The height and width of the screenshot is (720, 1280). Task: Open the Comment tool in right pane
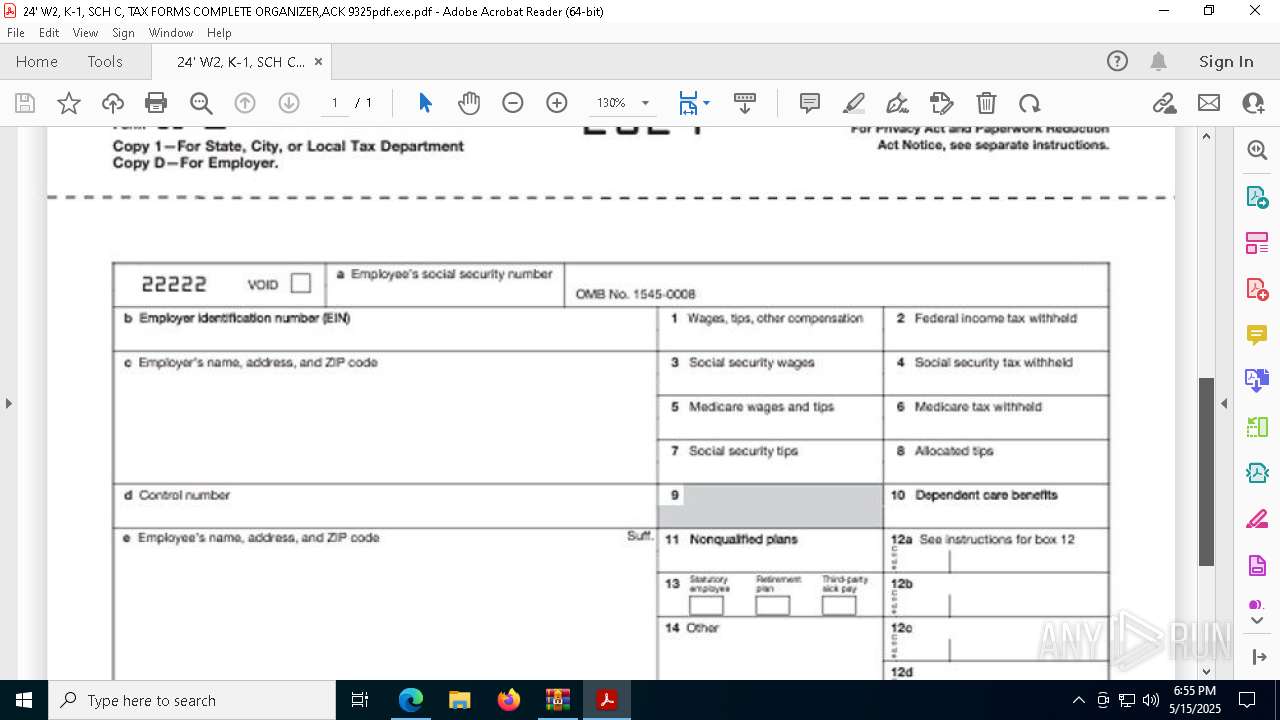pos(1257,335)
